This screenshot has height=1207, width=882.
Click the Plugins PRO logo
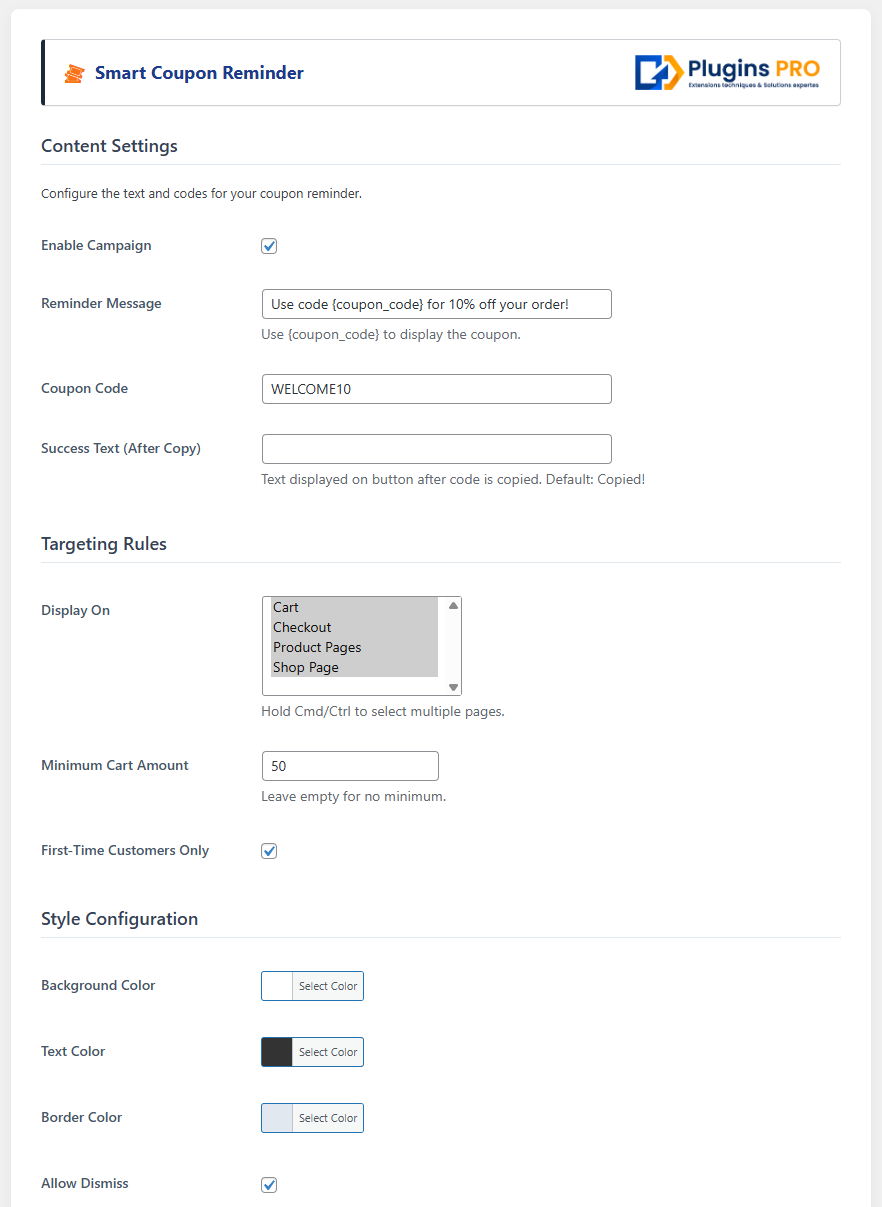[727, 73]
